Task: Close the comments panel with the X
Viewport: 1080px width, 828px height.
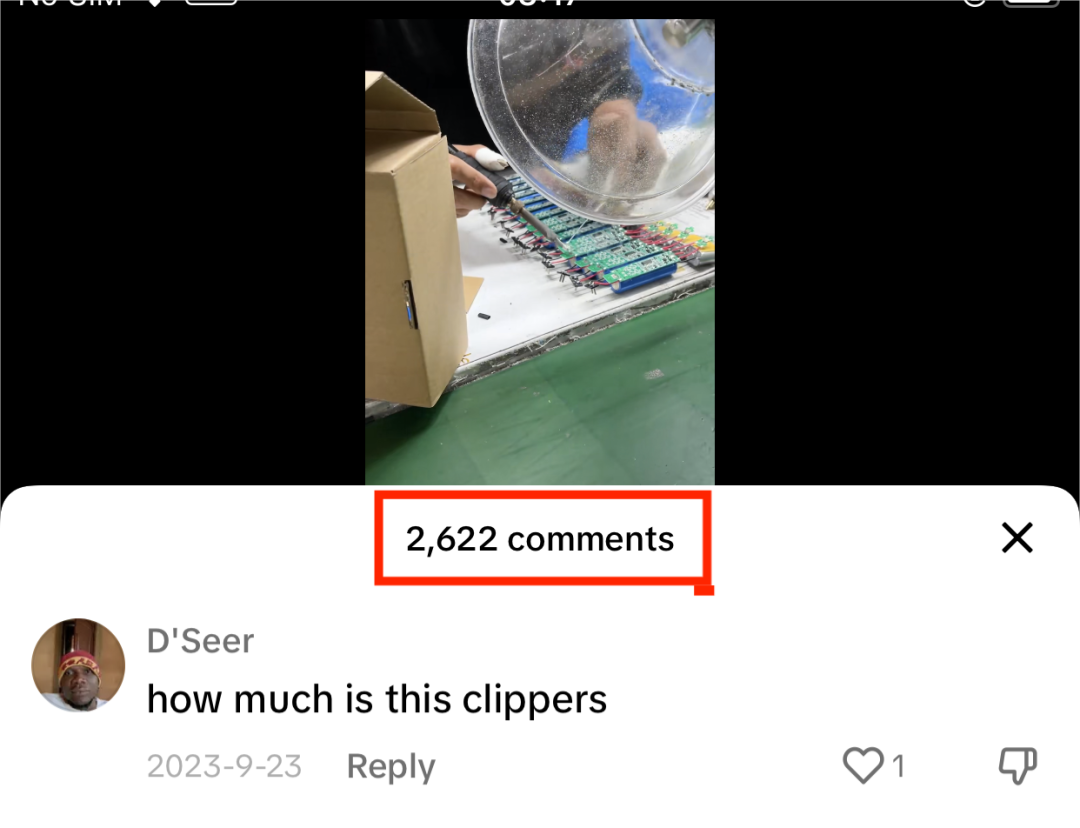Action: pos(1017,537)
